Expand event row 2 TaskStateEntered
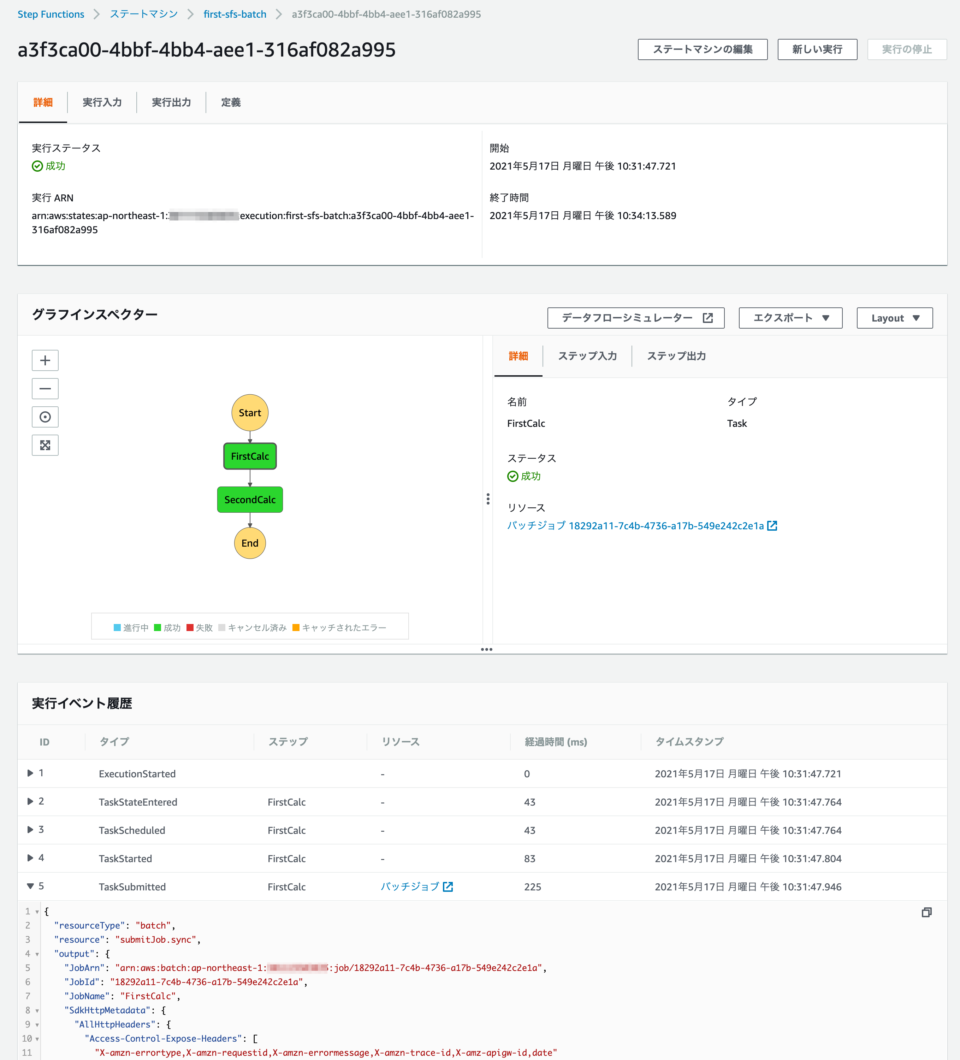This screenshot has width=960, height=1060. coord(30,801)
